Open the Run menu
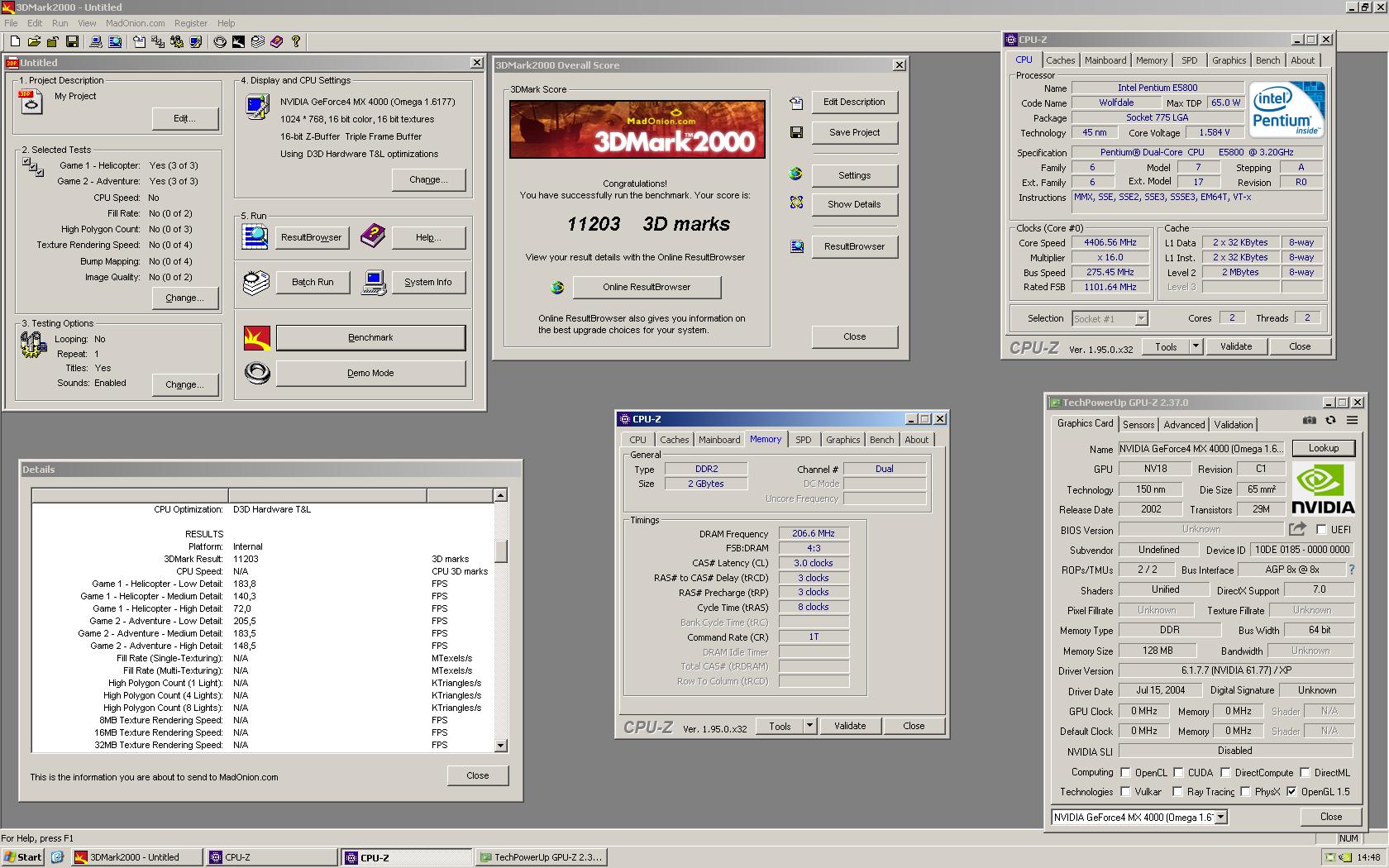 pos(60,23)
